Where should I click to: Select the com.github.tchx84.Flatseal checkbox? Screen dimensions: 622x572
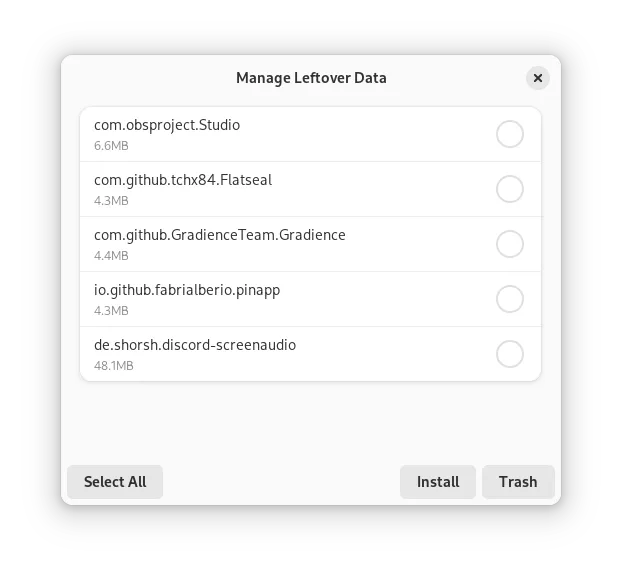(510, 189)
